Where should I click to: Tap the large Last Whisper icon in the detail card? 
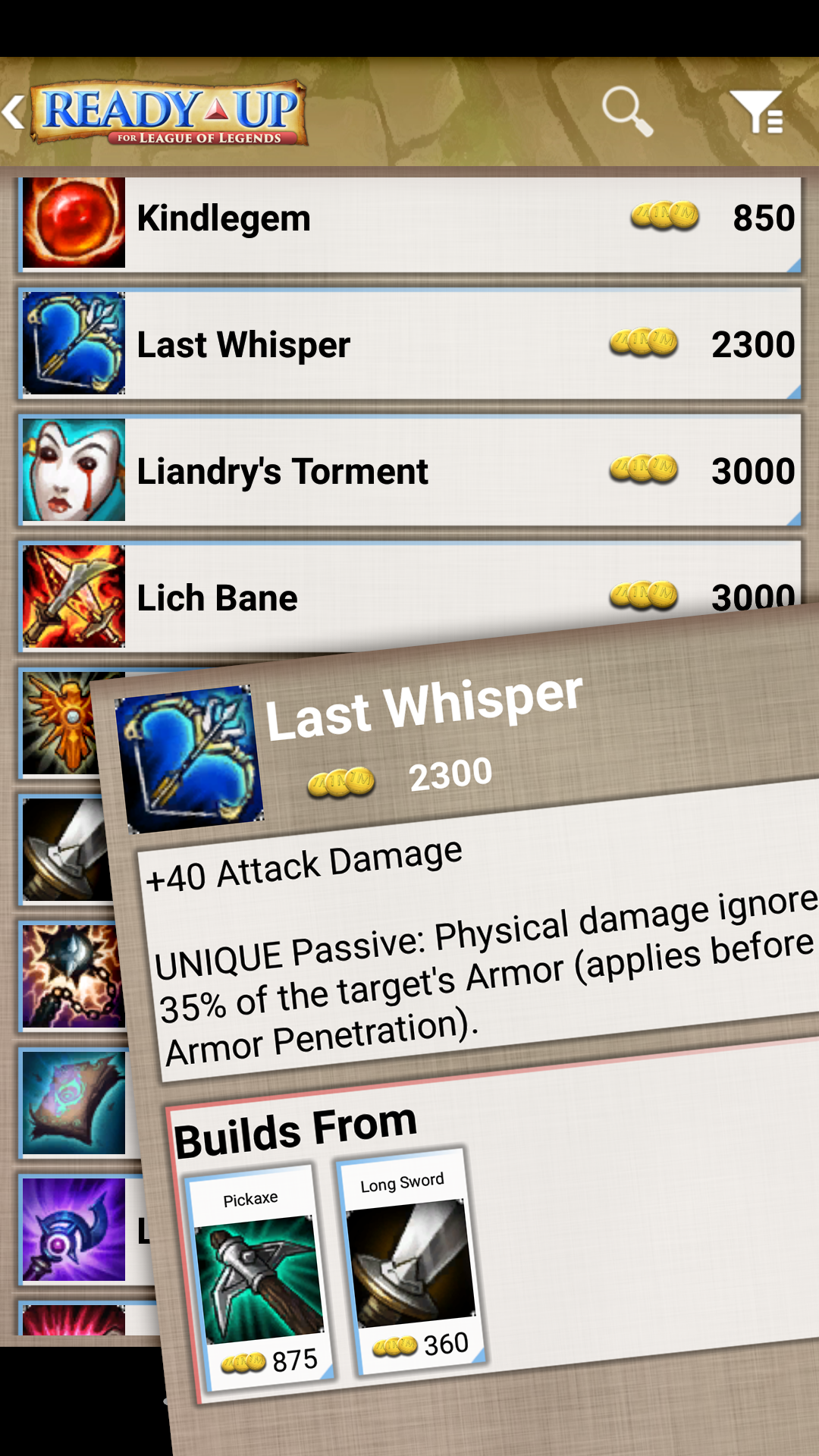(189, 758)
